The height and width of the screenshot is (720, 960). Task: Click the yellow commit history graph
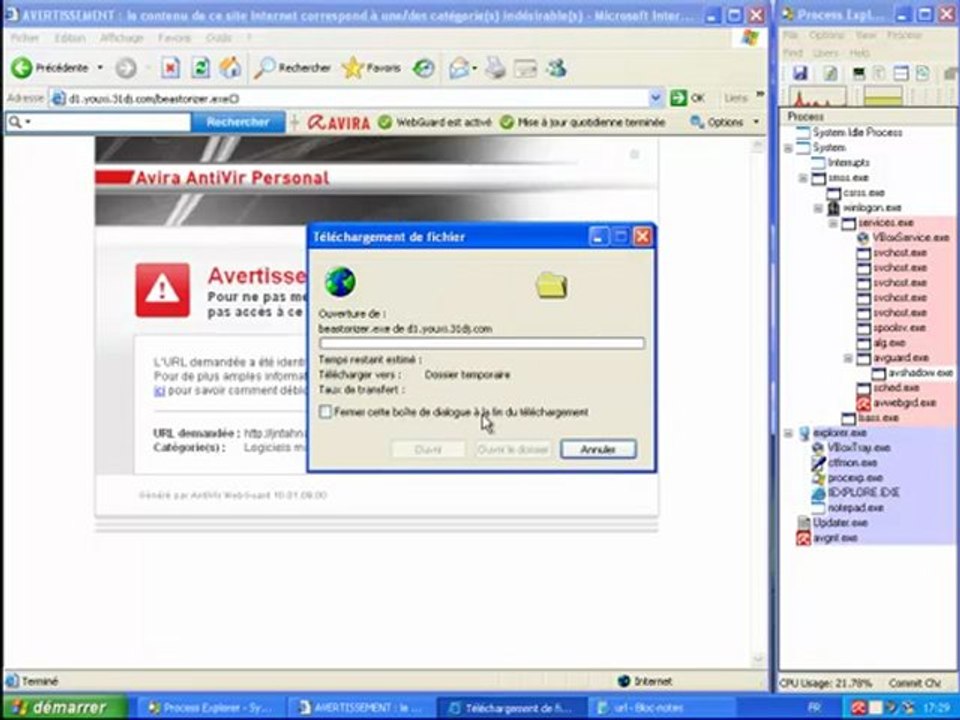tap(882, 96)
